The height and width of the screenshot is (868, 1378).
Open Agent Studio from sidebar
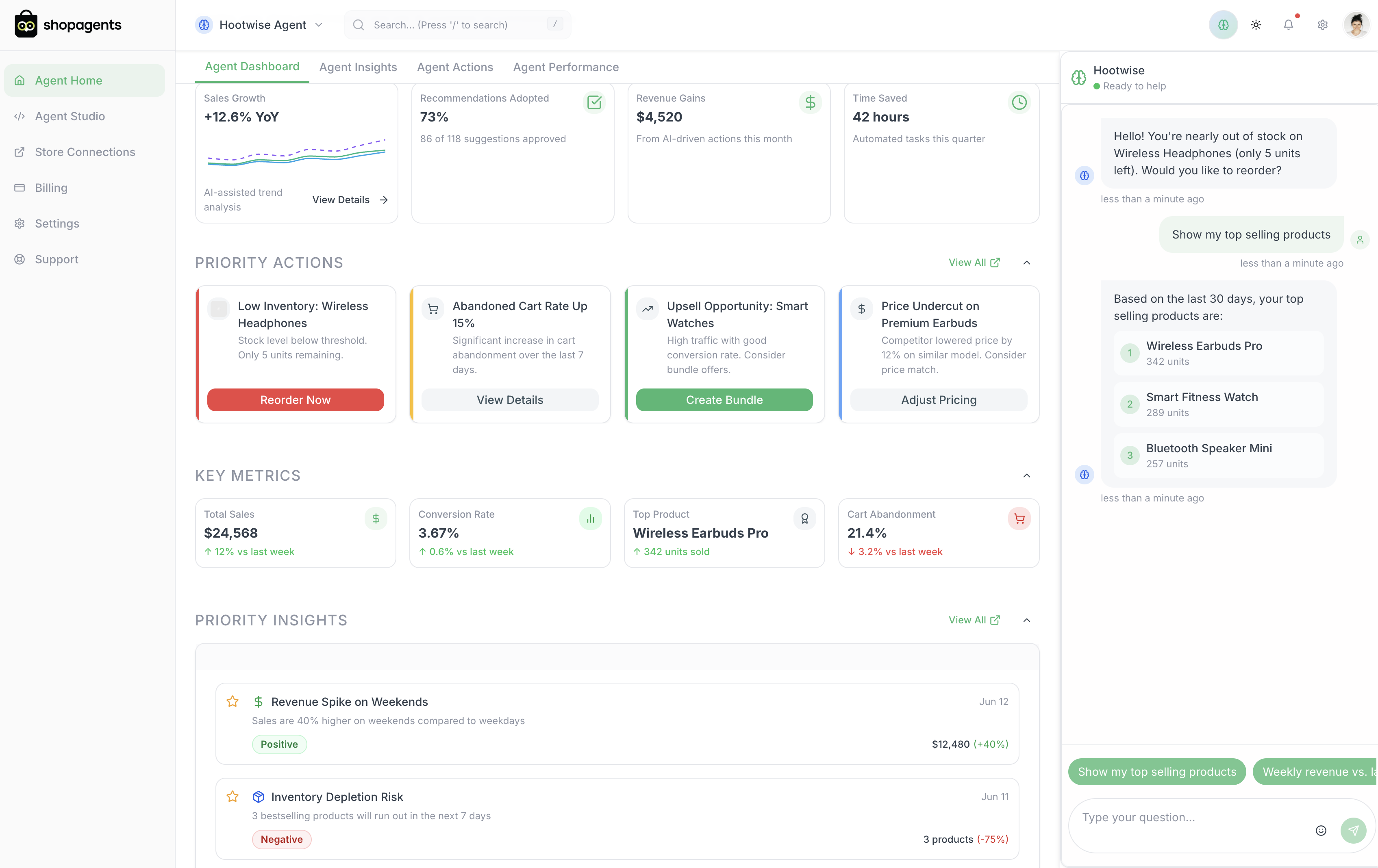85,116
